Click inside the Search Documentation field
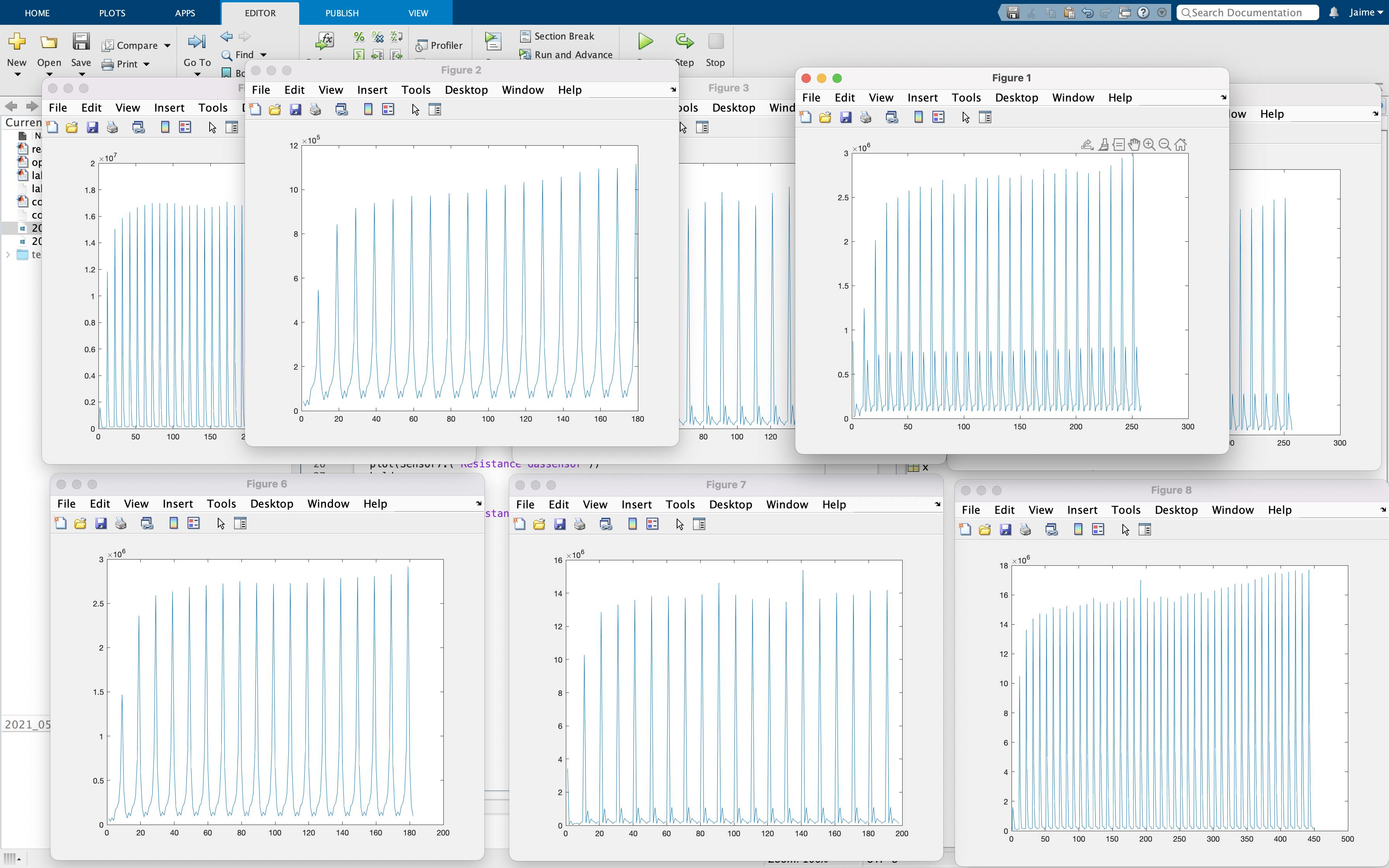 pos(1247,12)
